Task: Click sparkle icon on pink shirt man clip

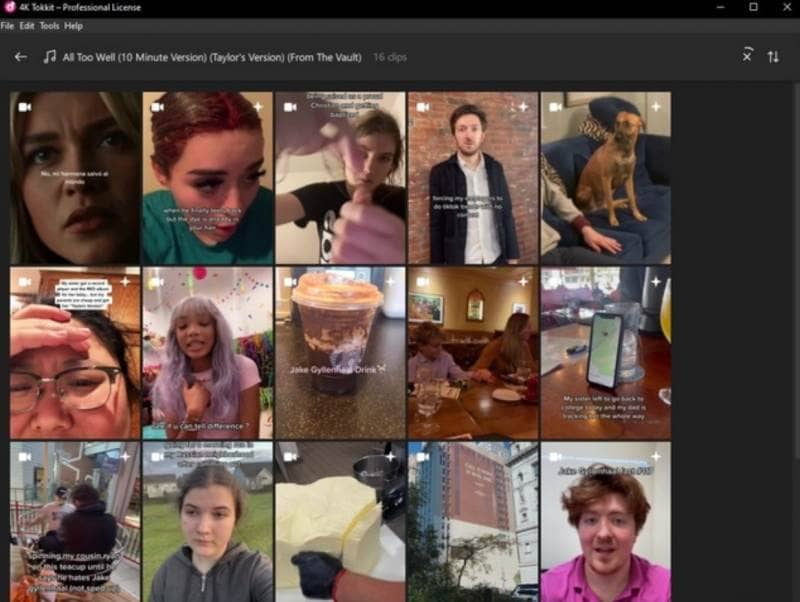Action: pos(656,457)
